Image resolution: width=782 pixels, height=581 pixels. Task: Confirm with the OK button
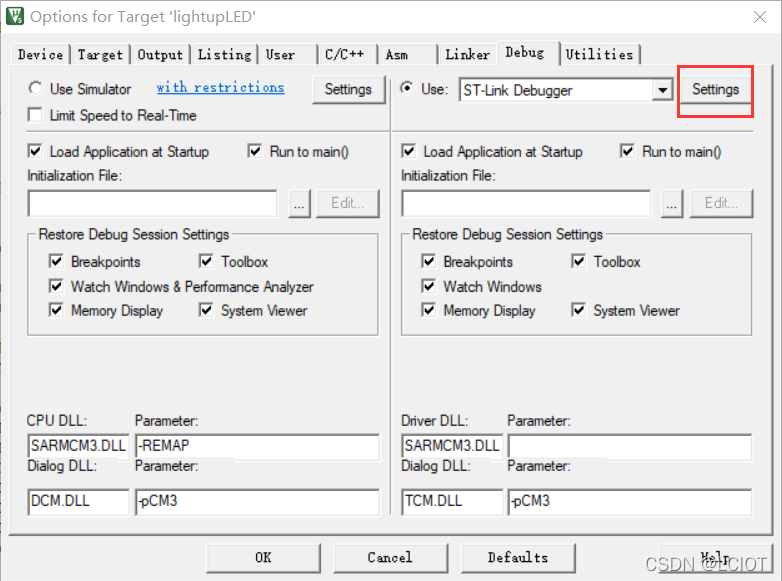pos(263,558)
